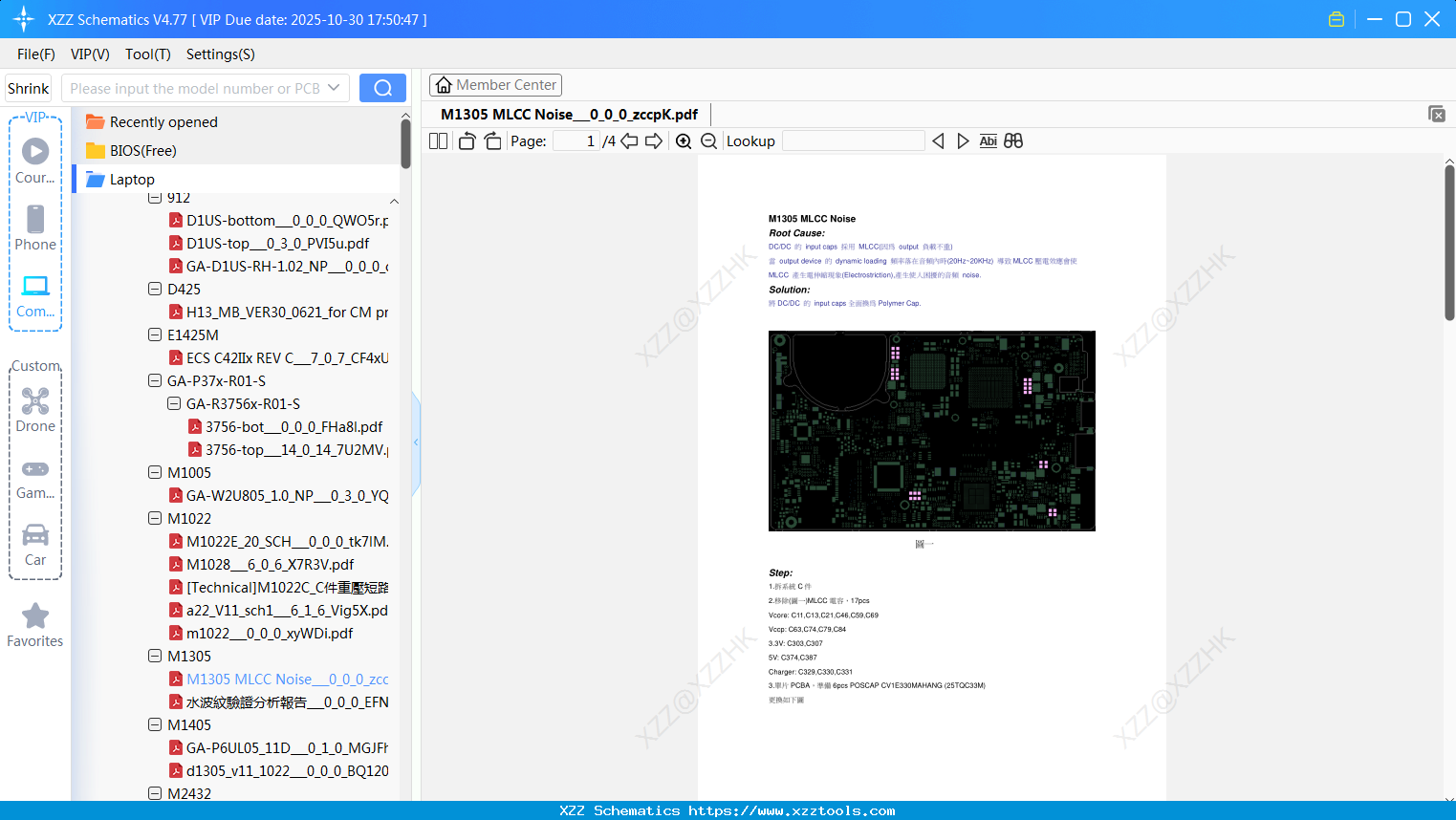The image size is (1456, 820).
Task: Open the Member Center button
Action: (495, 85)
